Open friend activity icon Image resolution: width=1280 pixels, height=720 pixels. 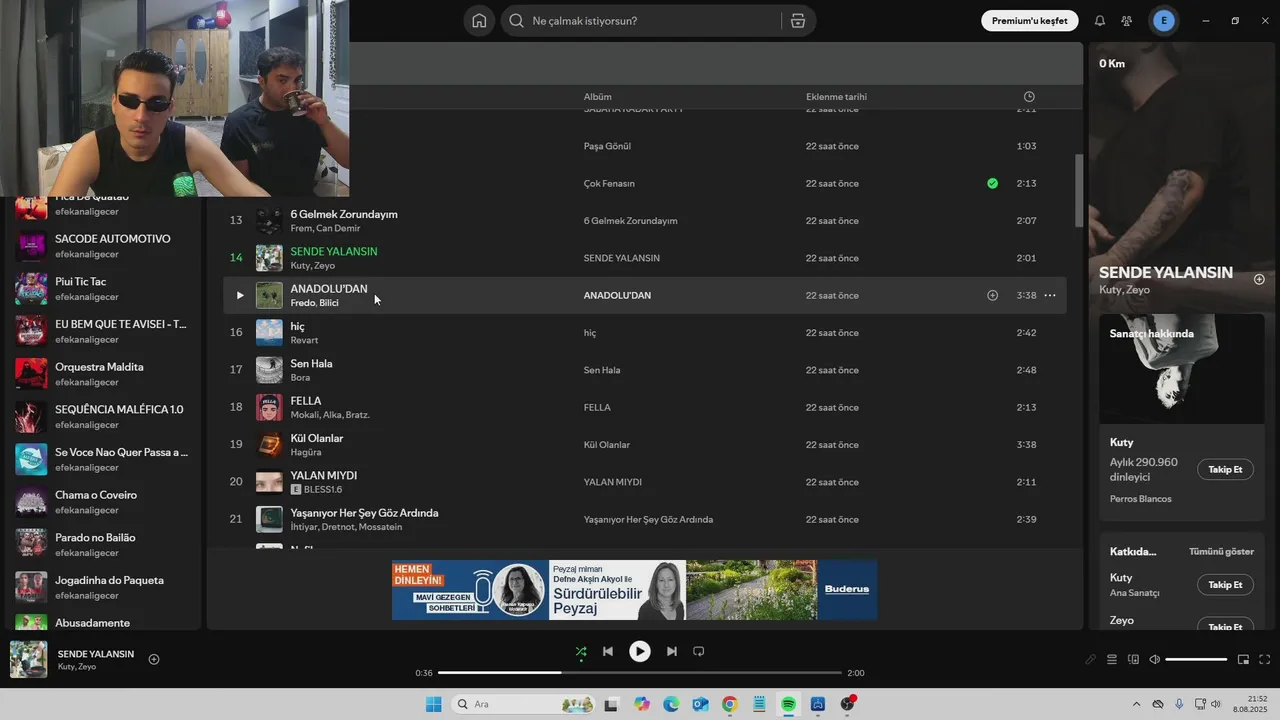[x=1127, y=21]
